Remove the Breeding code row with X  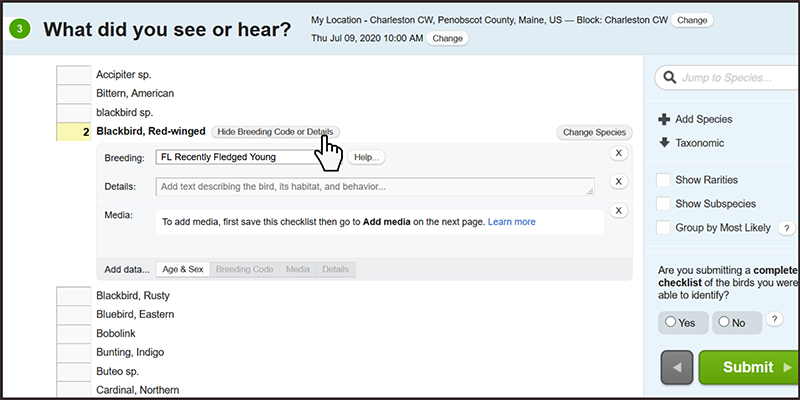click(618, 153)
